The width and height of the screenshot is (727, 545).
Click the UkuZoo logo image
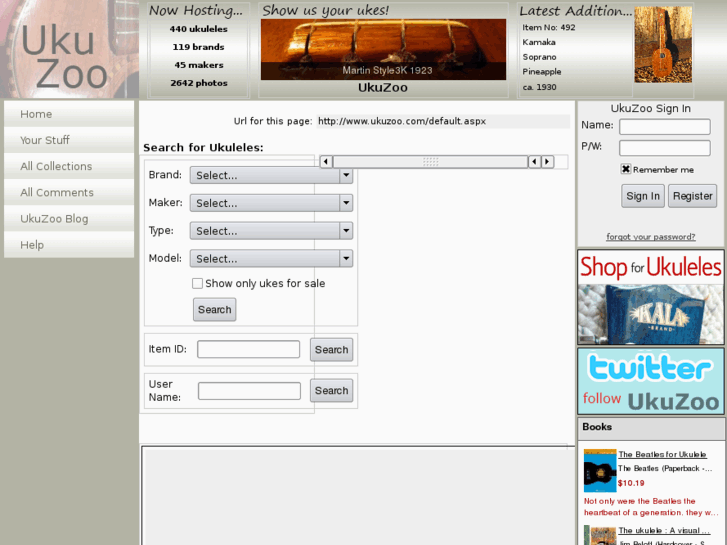tap(70, 49)
